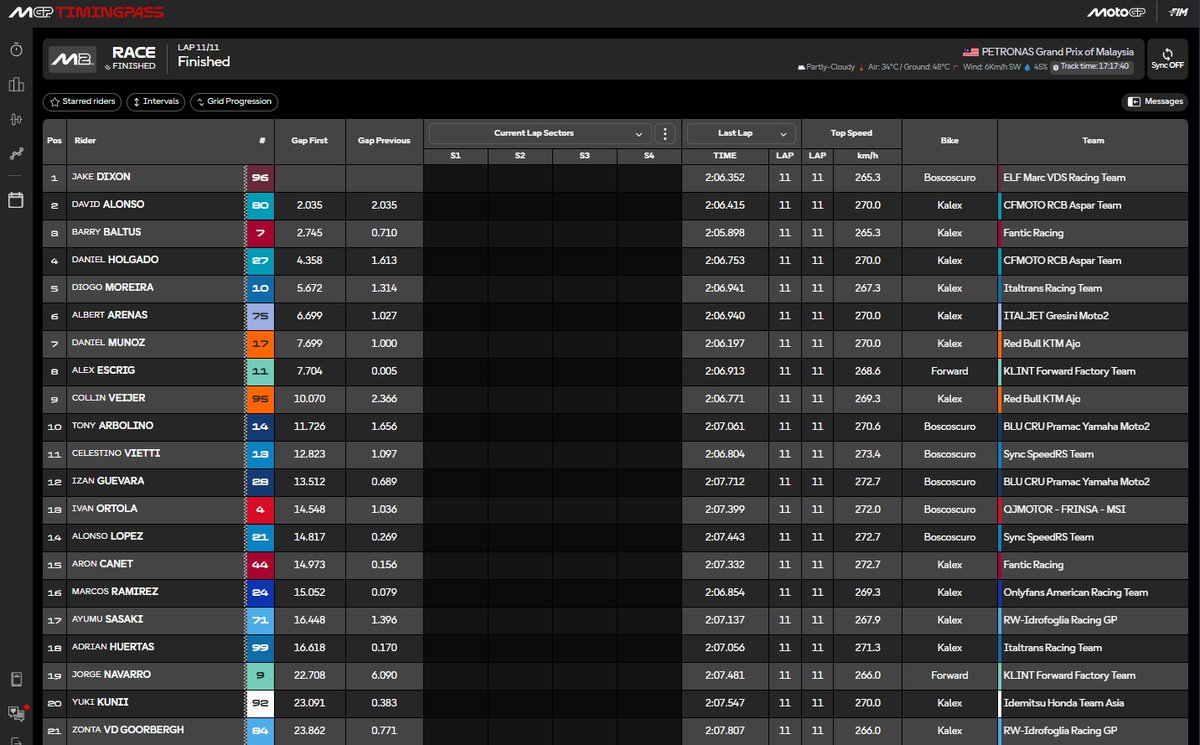The width and height of the screenshot is (1200, 745).
Task: Toggle Grid Progression view
Action: [234, 102]
